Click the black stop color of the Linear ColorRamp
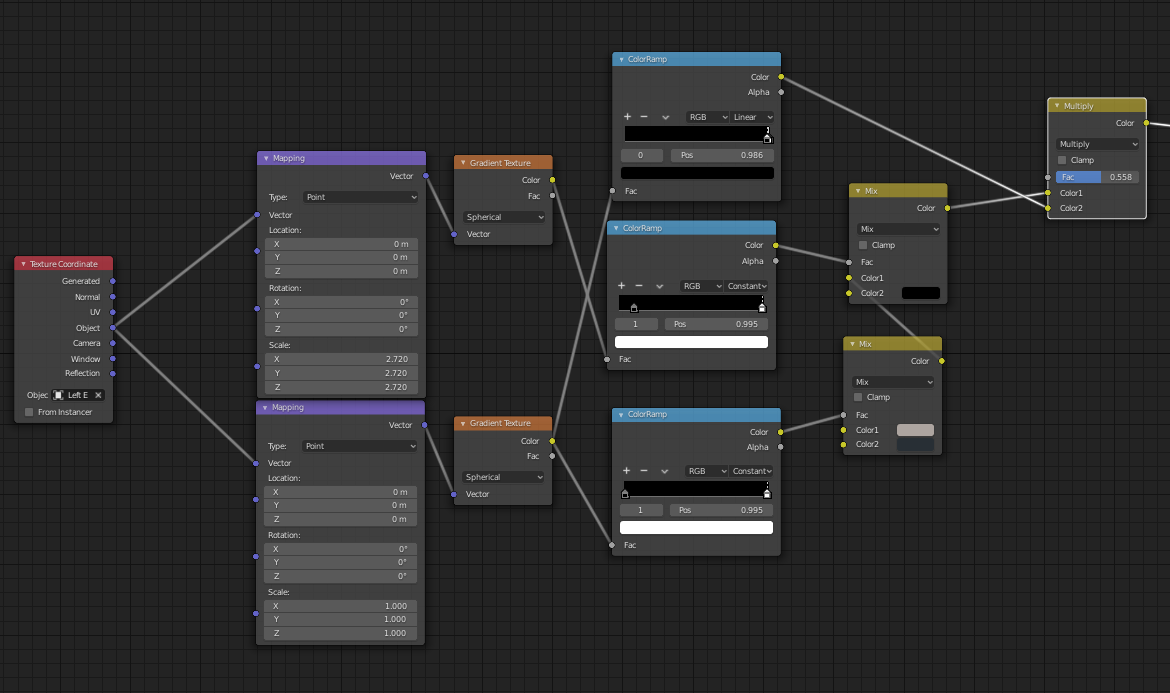1170x693 pixels. (697, 173)
